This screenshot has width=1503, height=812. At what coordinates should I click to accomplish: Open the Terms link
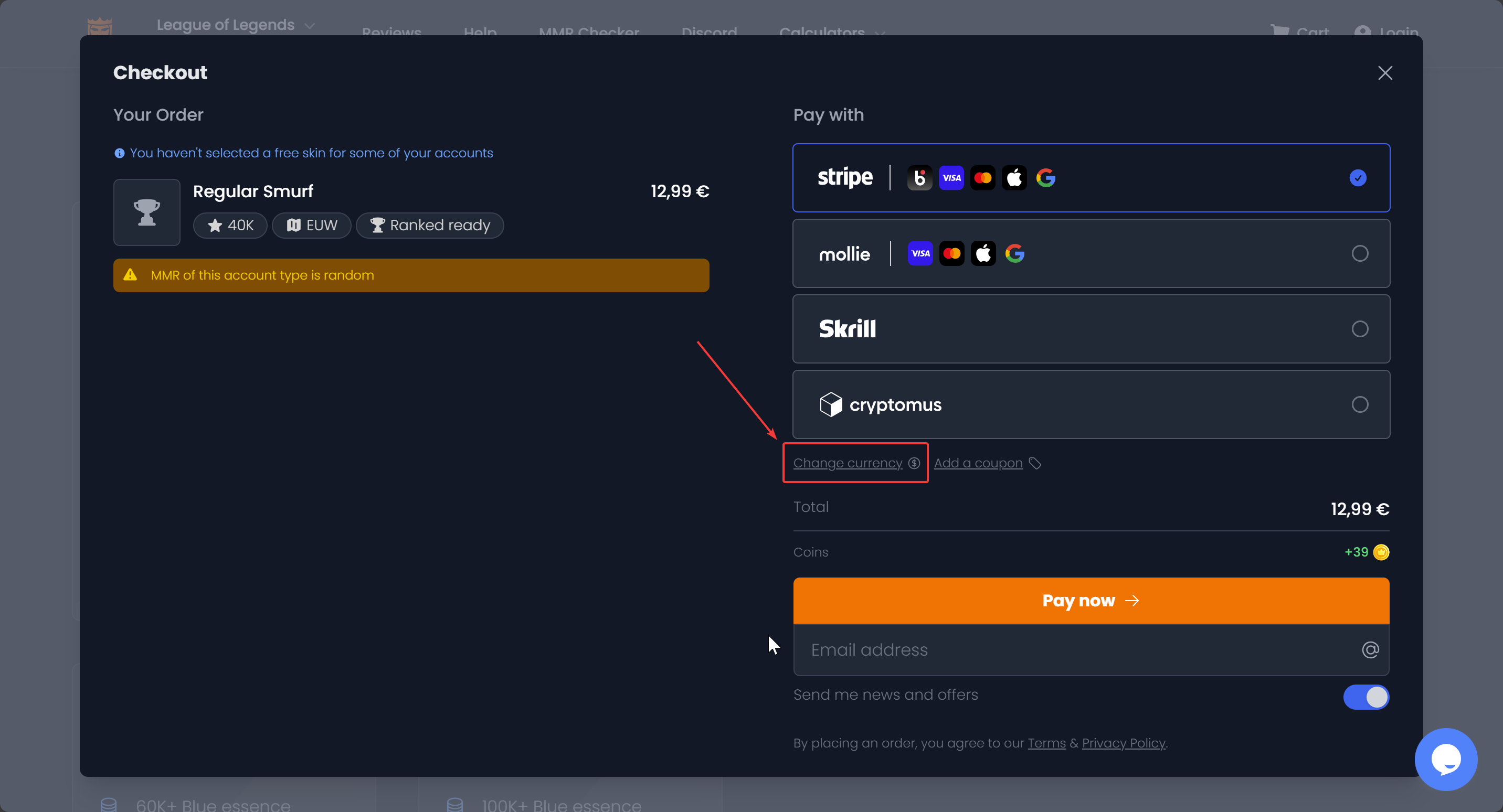pyautogui.click(x=1046, y=743)
